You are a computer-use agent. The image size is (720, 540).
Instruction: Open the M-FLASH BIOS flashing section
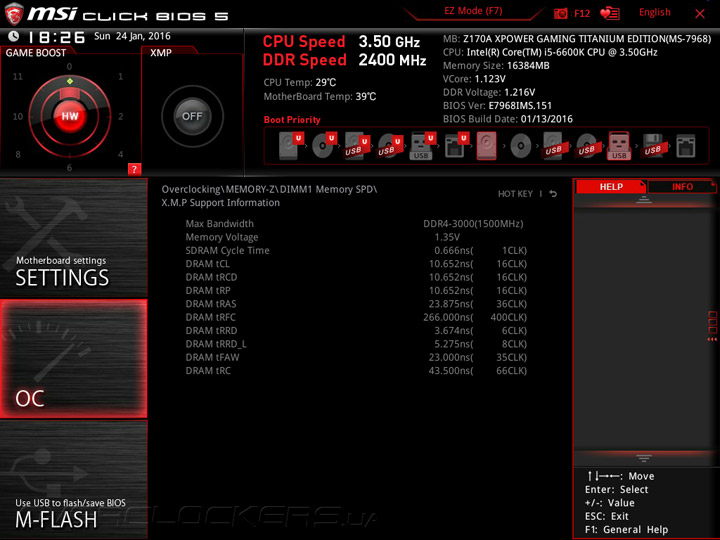(73, 479)
